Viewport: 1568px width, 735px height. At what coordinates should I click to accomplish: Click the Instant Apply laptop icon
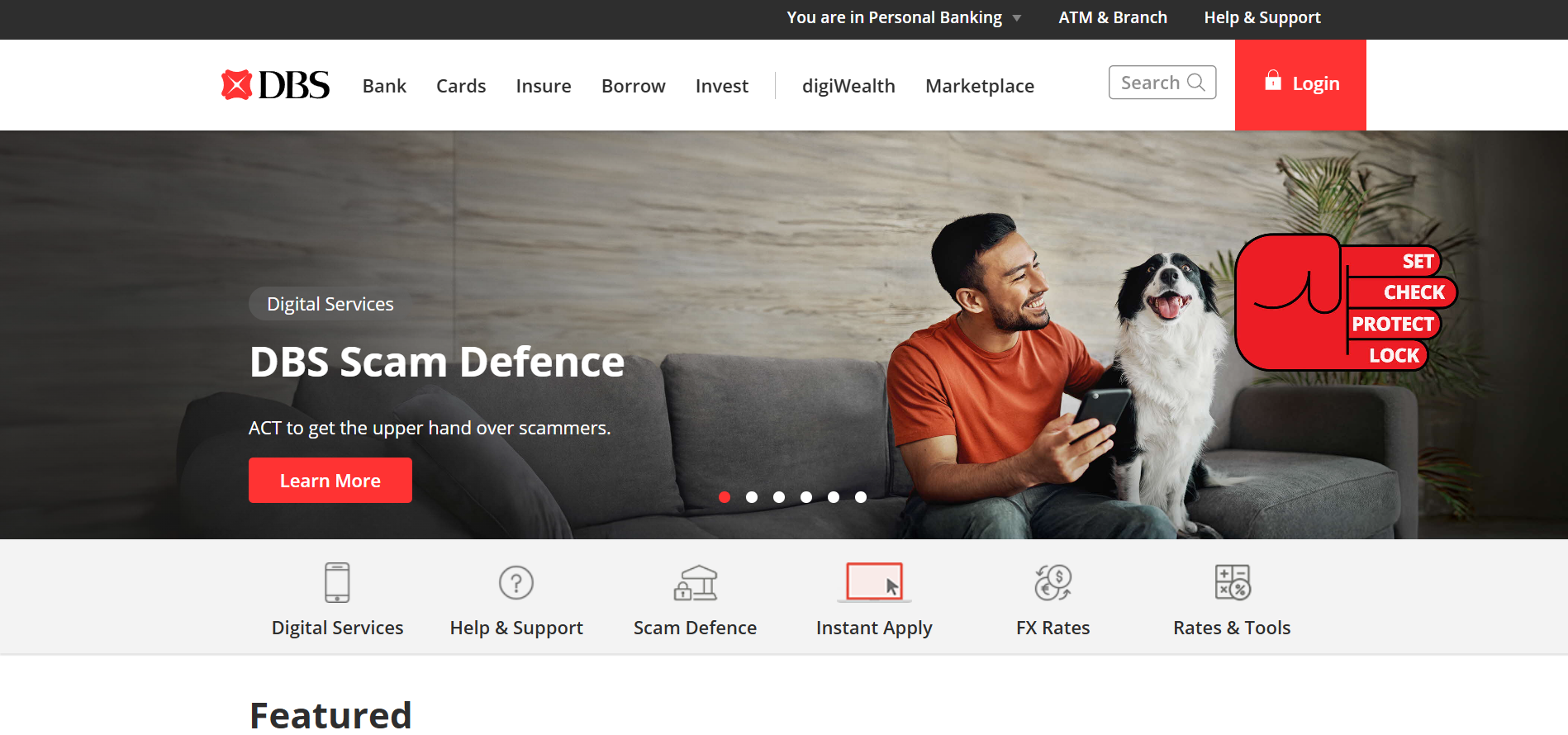click(874, 582)
